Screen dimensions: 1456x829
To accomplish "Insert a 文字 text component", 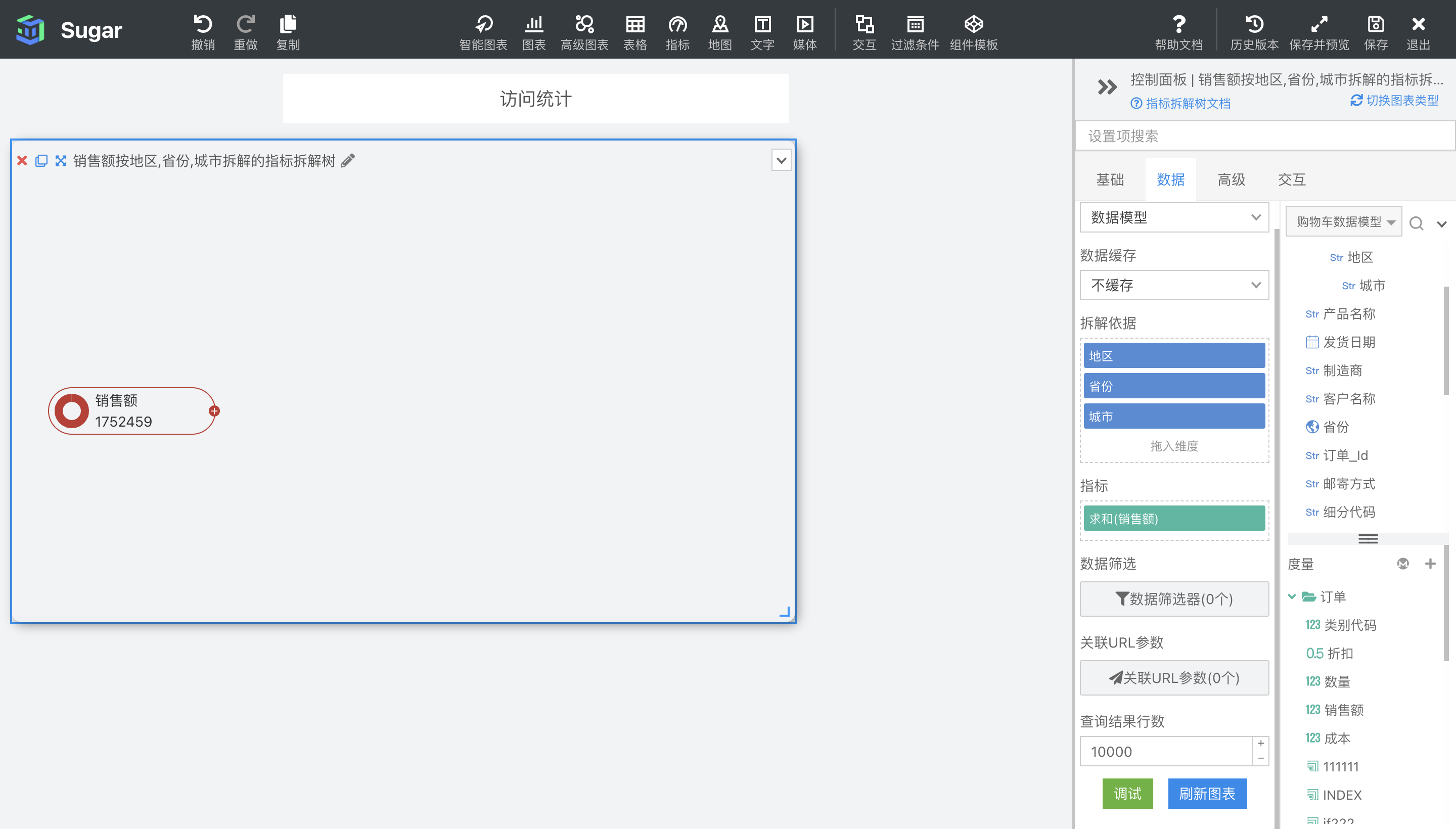I will (x=762, y=31).
